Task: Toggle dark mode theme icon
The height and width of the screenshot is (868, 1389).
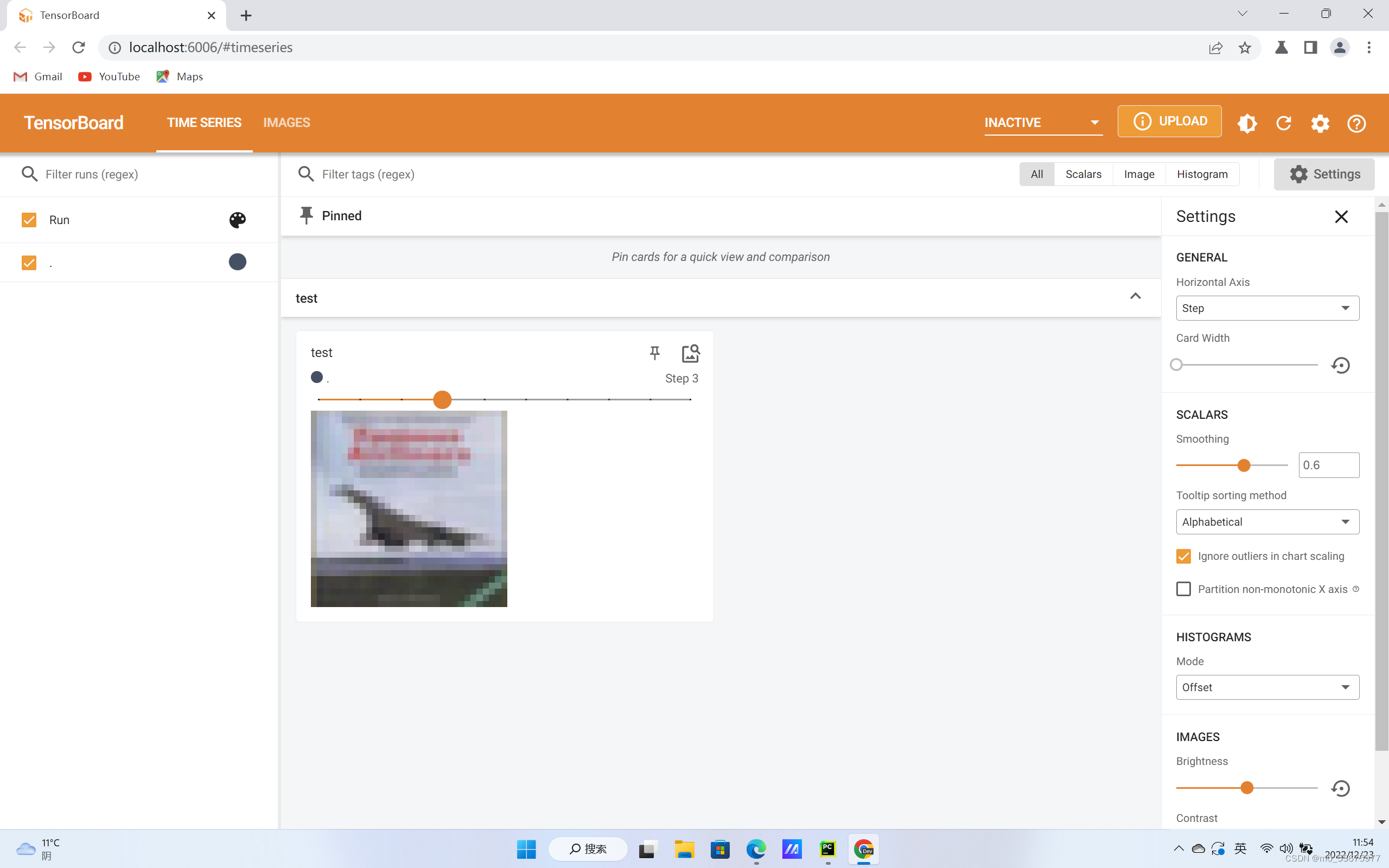Action: 1247,123
